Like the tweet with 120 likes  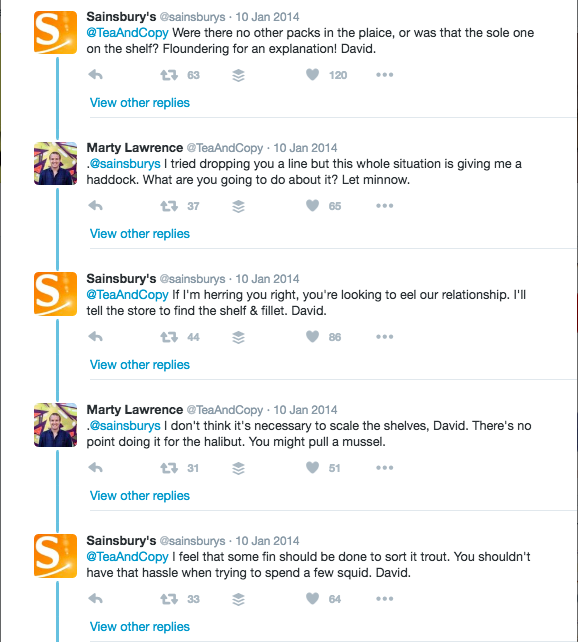(312, 75)
